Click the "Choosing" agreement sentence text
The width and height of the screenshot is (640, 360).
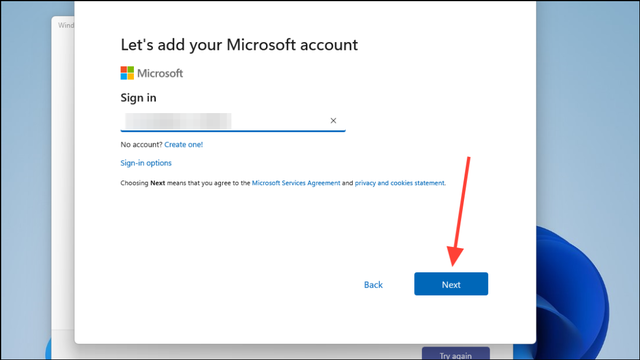134,183
